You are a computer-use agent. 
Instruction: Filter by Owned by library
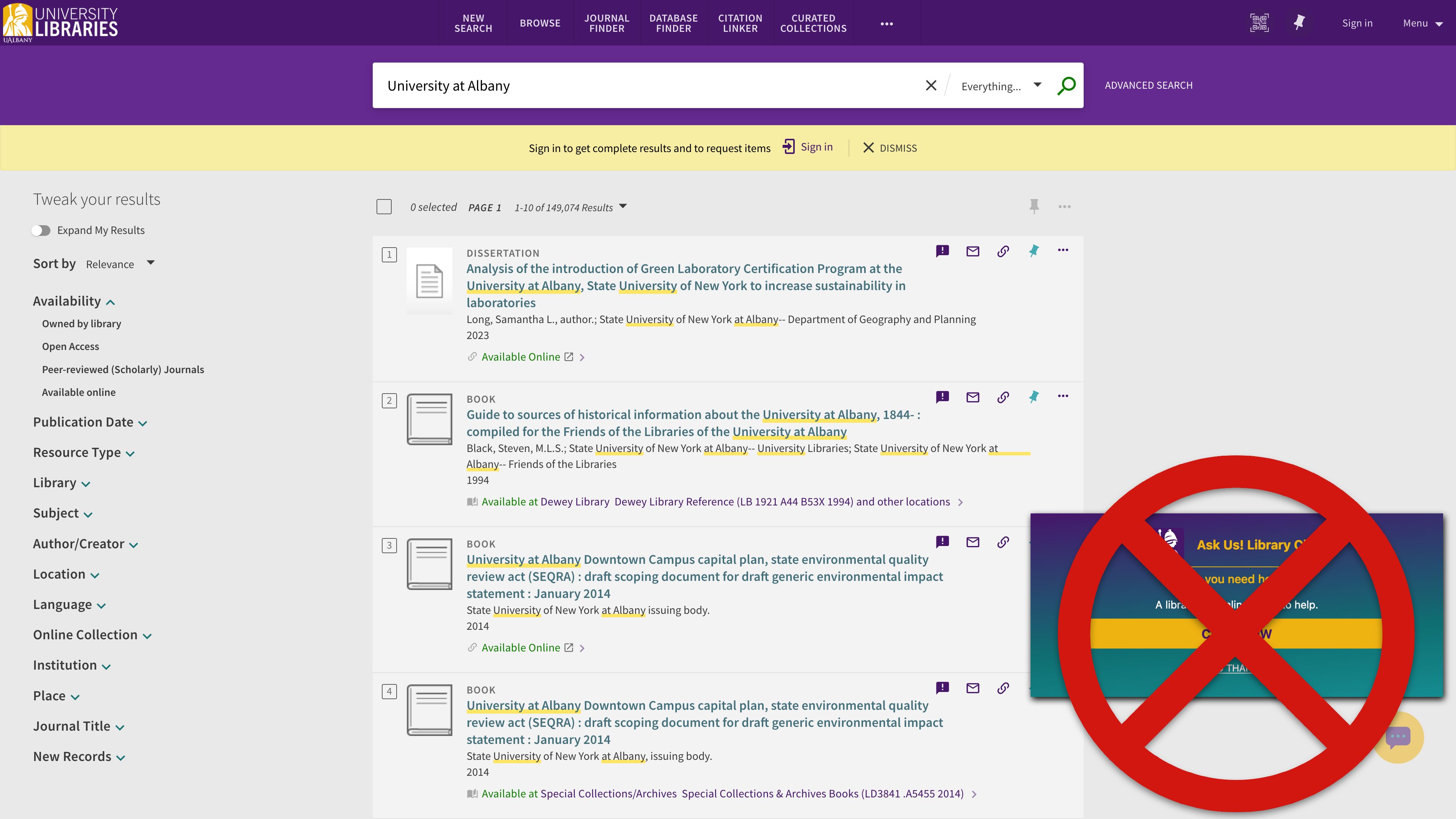tap(82, 324)
